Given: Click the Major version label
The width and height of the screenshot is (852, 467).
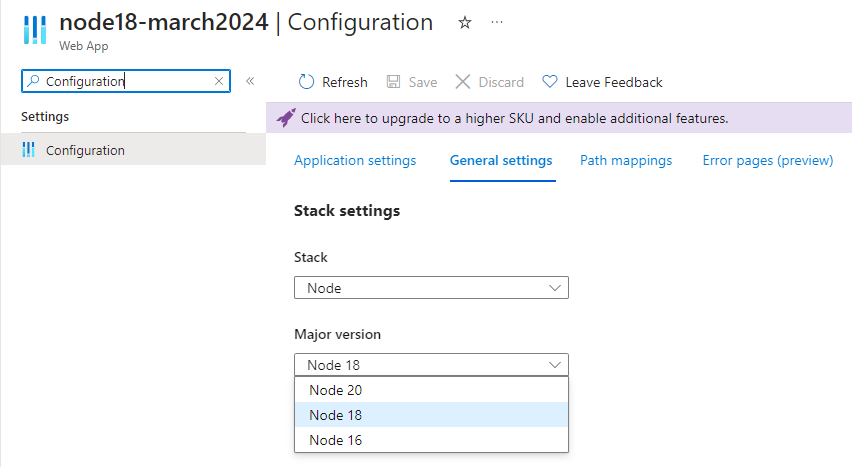Looking at the screenshot, I should click(x=337, y=334).
